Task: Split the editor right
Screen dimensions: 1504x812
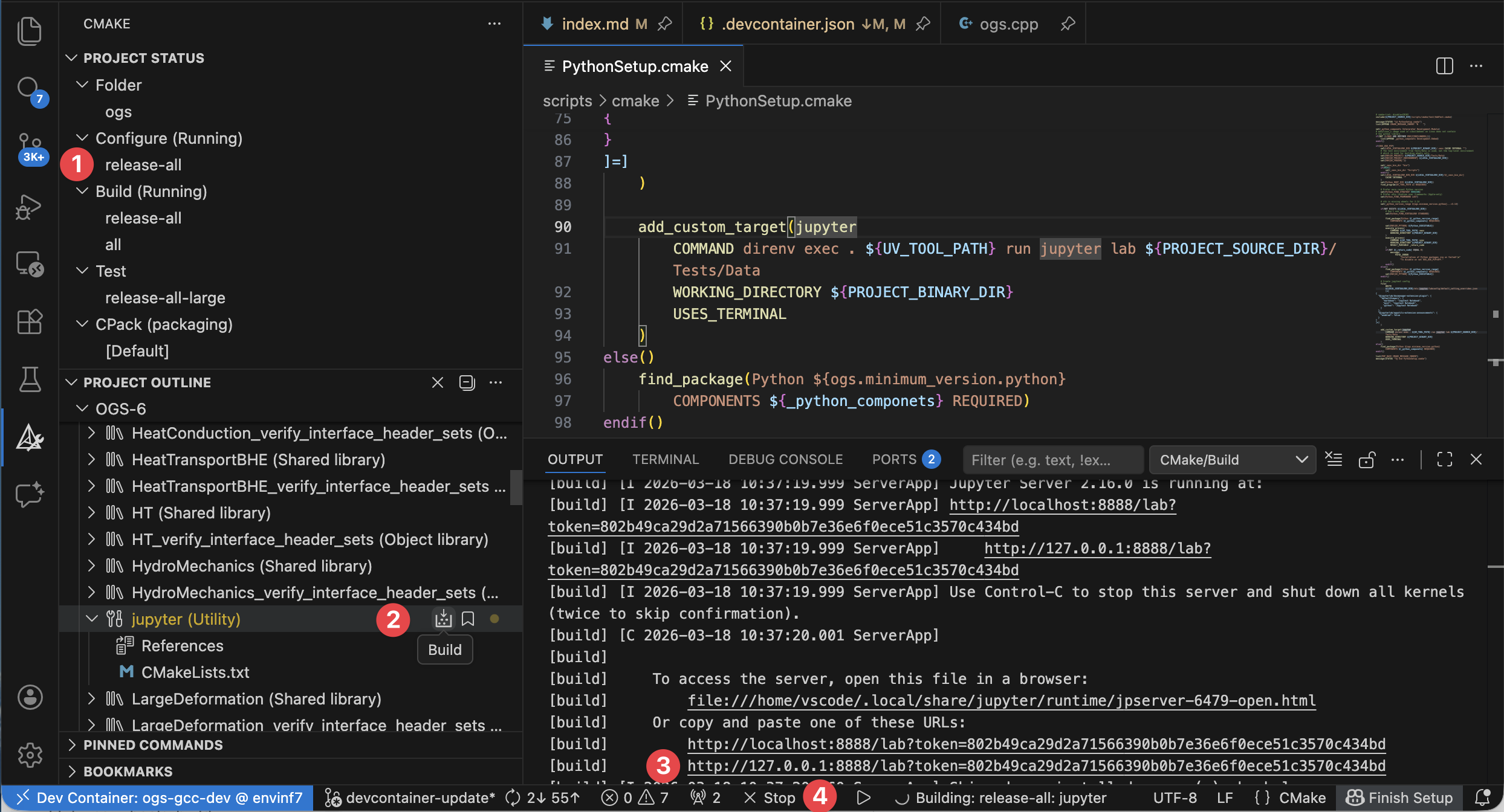Action: (x=1445, y=66)
